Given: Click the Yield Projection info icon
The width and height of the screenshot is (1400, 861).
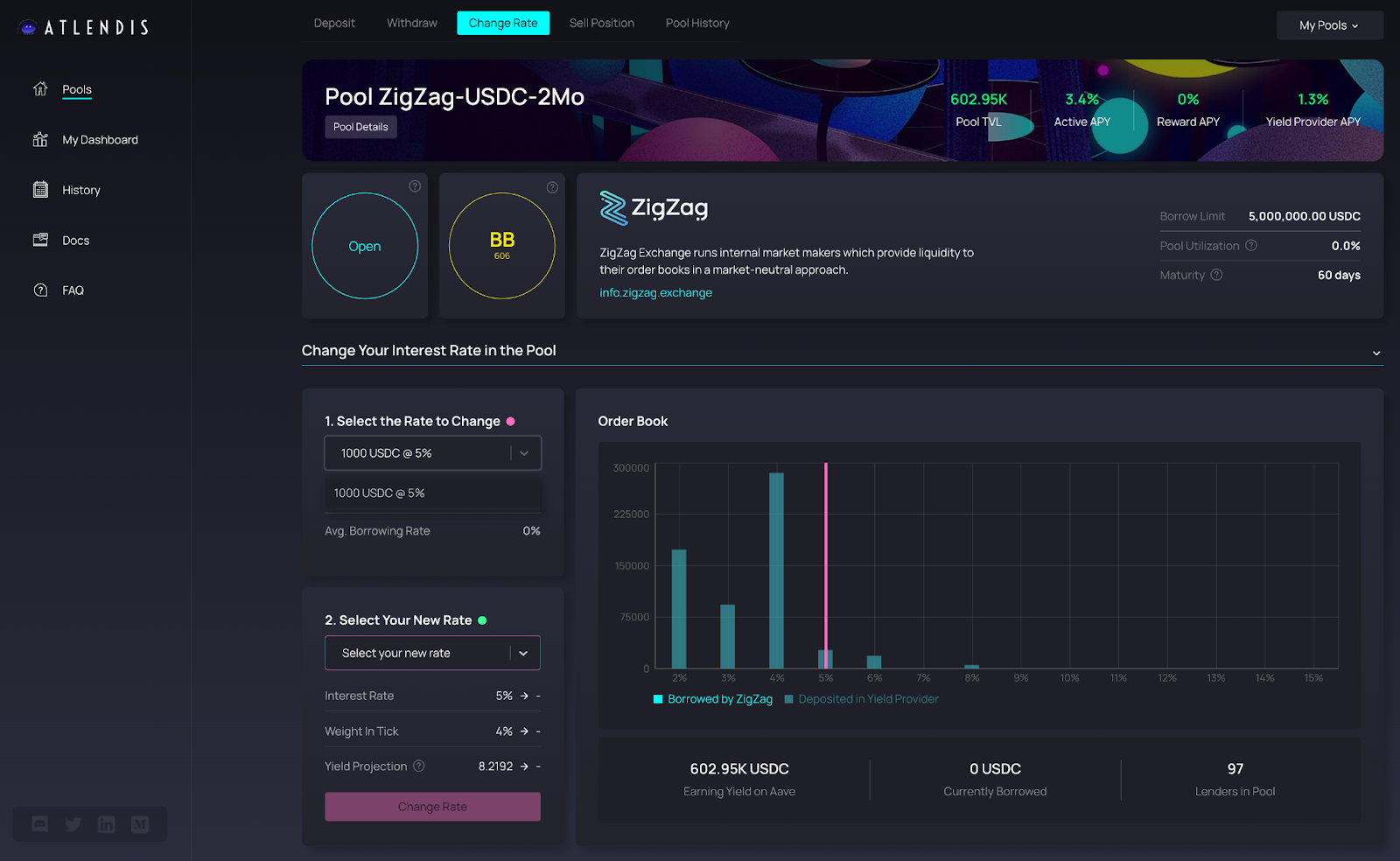Looking at the screenshot, I should pos(419,766).
